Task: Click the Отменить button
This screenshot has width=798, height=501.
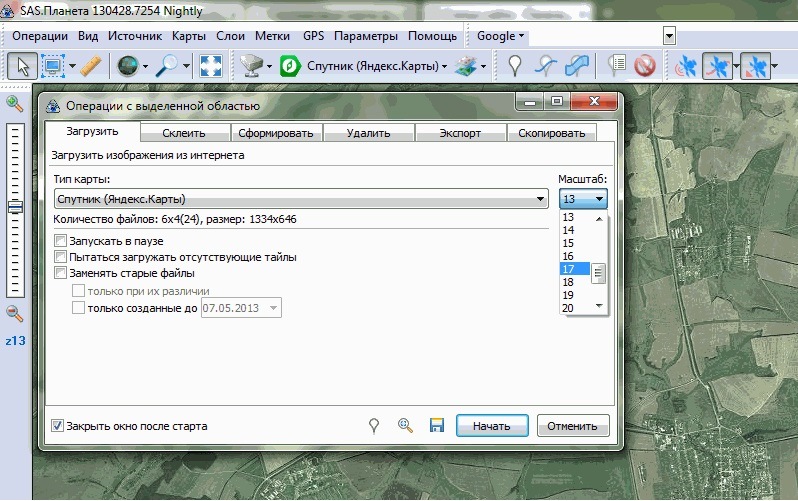Action: (x=572, y=426)
